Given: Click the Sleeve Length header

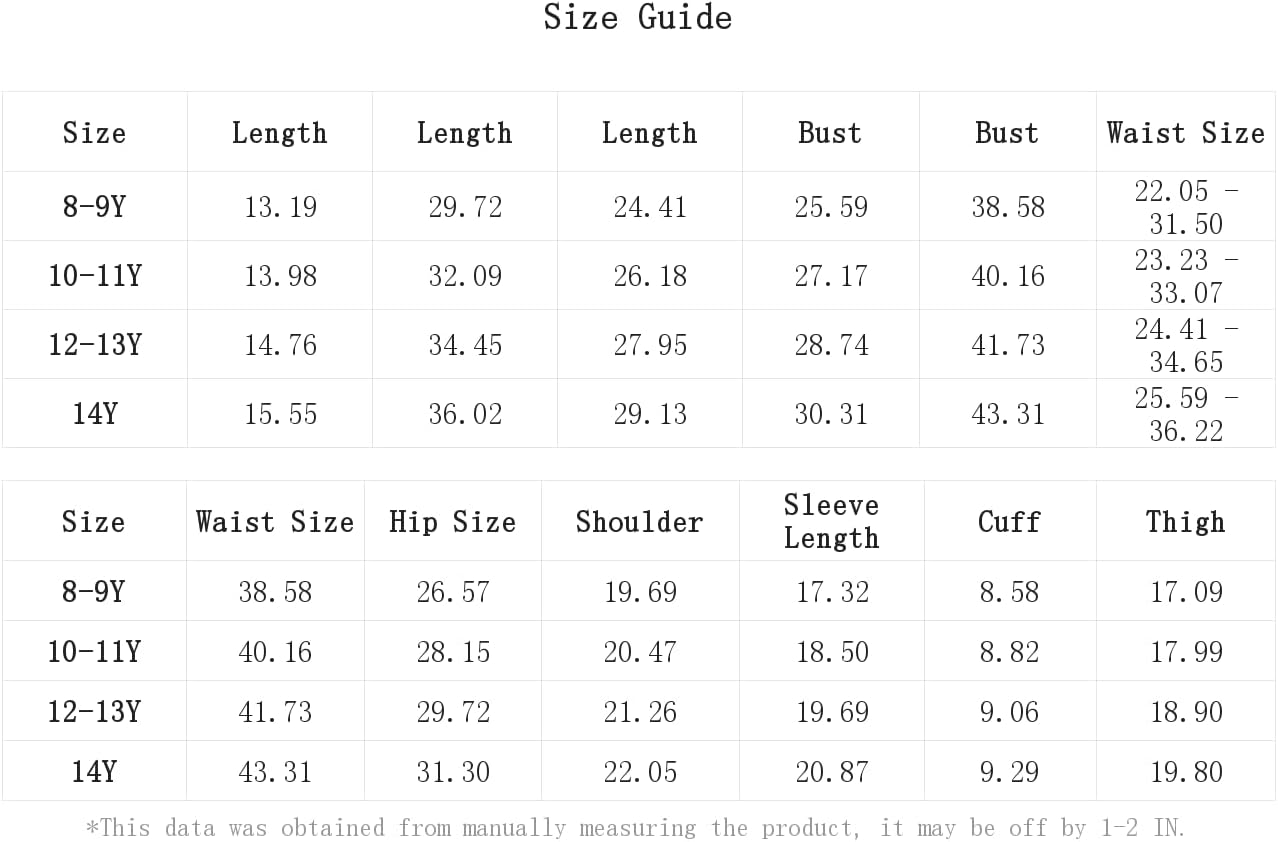Looking at the screenshot, I should 831,521.
